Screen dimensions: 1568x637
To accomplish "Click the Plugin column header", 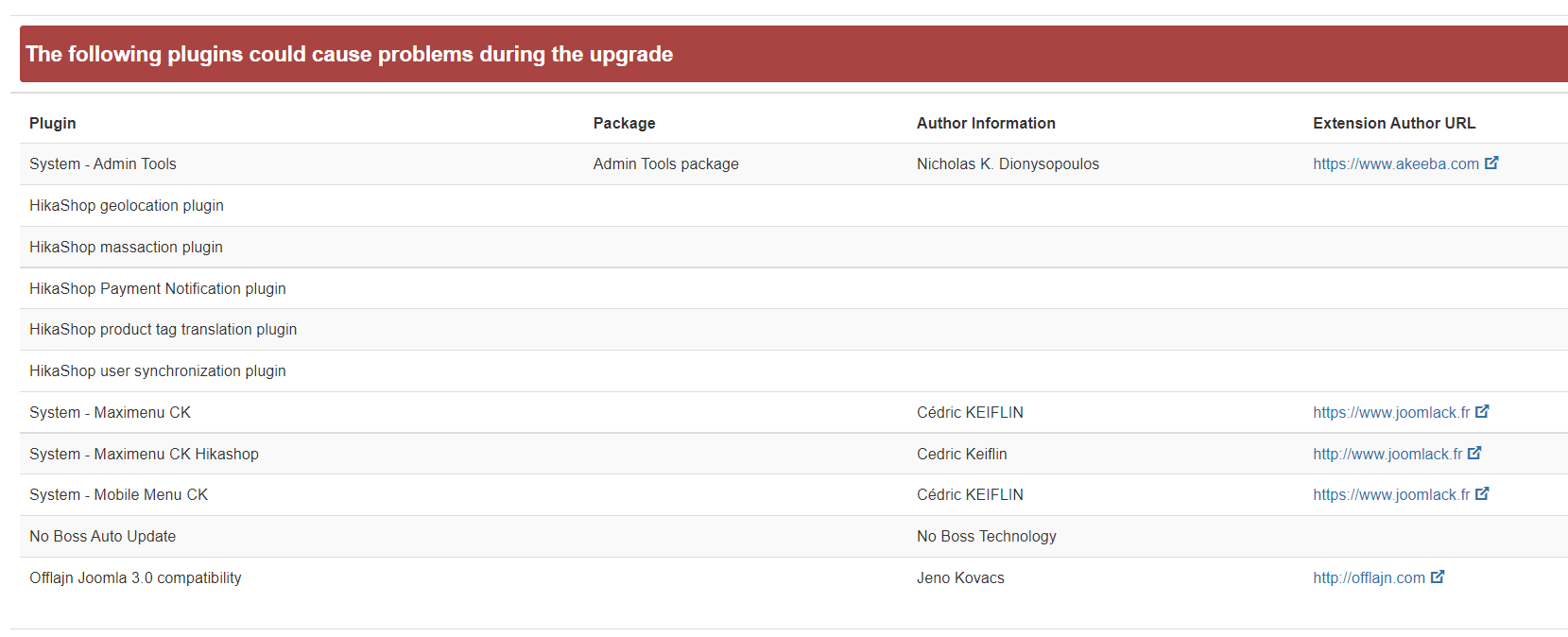I will point(53,124).
